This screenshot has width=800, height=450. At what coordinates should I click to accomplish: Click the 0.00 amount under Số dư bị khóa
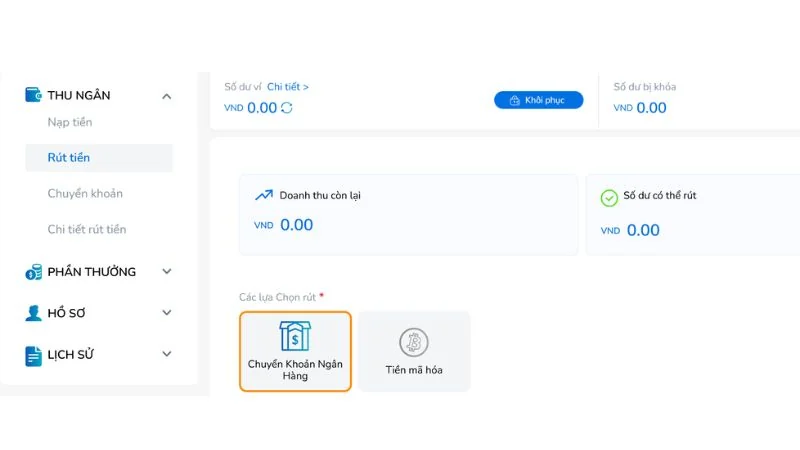(652, 108)
